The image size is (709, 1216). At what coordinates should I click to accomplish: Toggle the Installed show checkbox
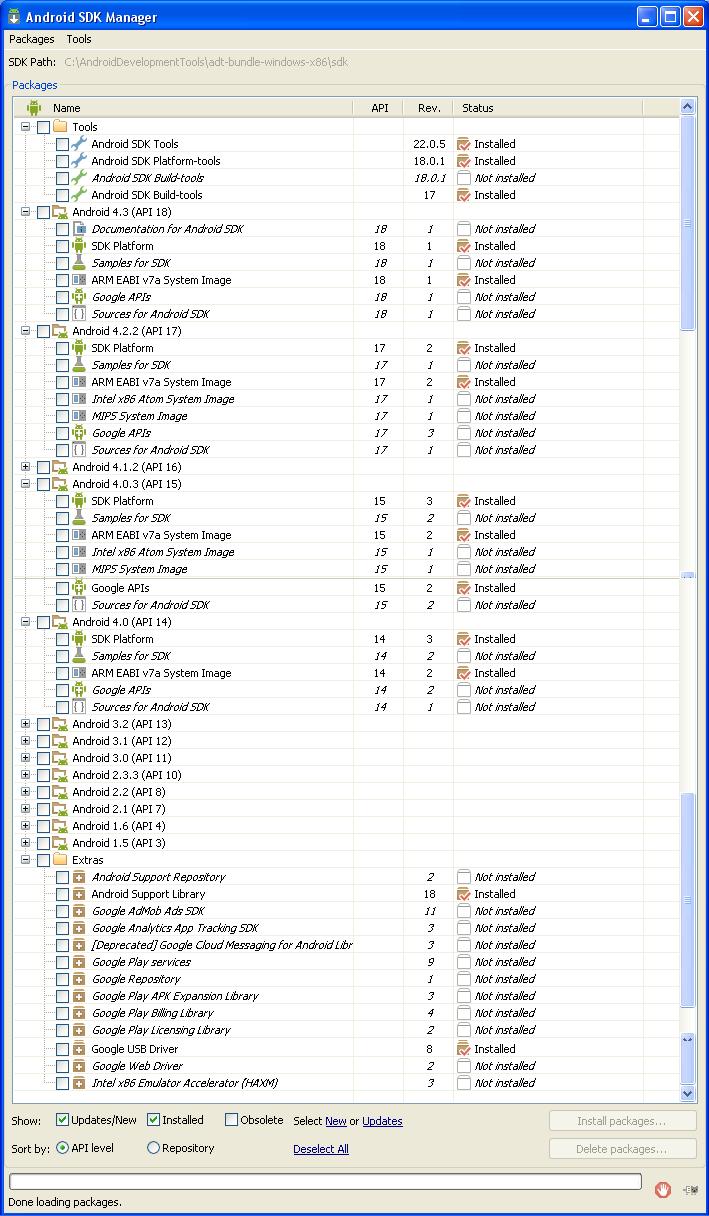coord(154,1120)
